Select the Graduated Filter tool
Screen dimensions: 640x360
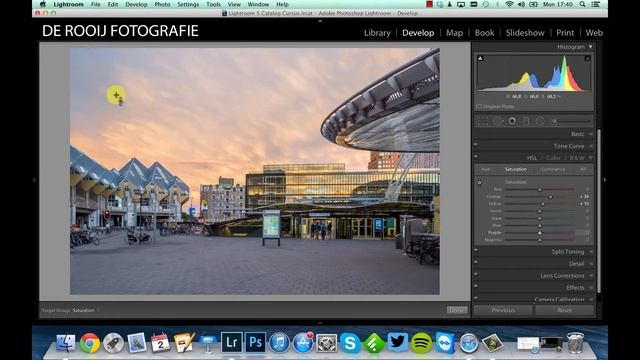(x=526, y=121)
